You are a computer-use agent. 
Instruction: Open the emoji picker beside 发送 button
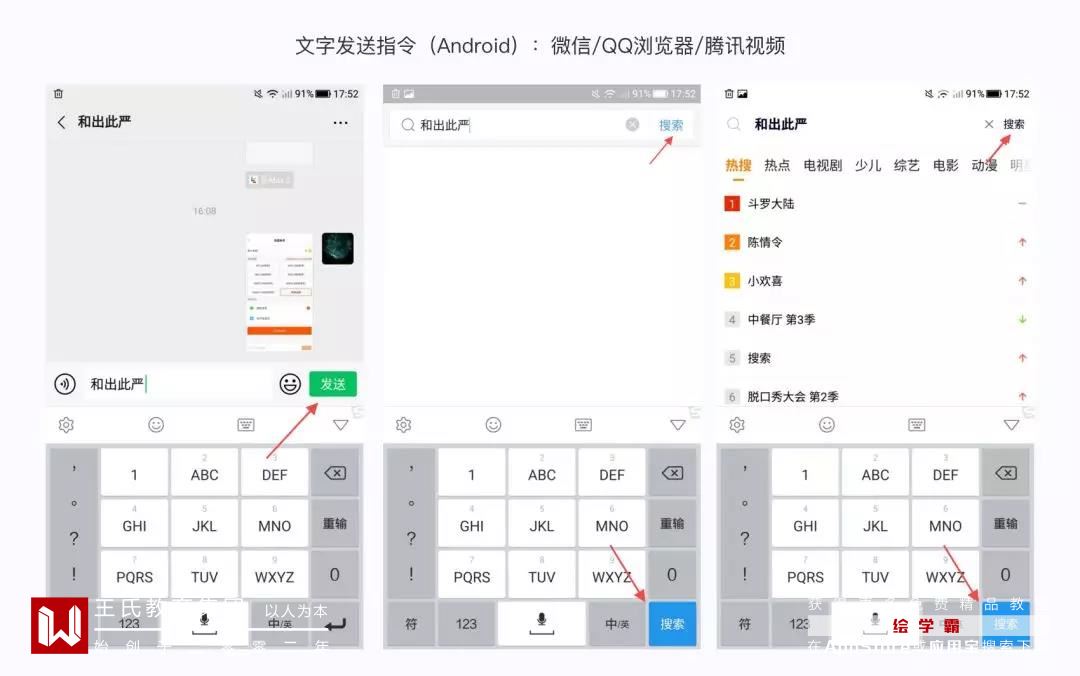click(290, 384)
